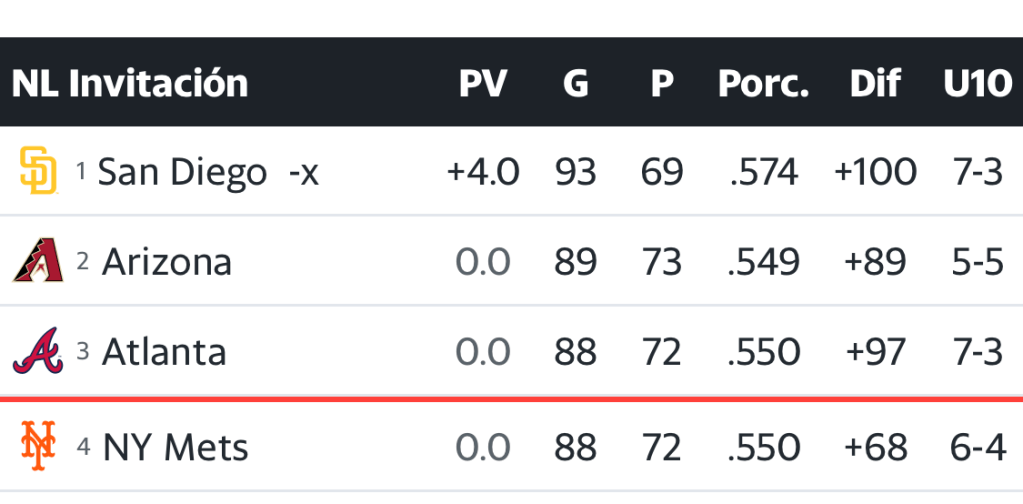Viewport: 1023px width, 504px height.
Task: Sort by the P losses column
Action: 662,84
